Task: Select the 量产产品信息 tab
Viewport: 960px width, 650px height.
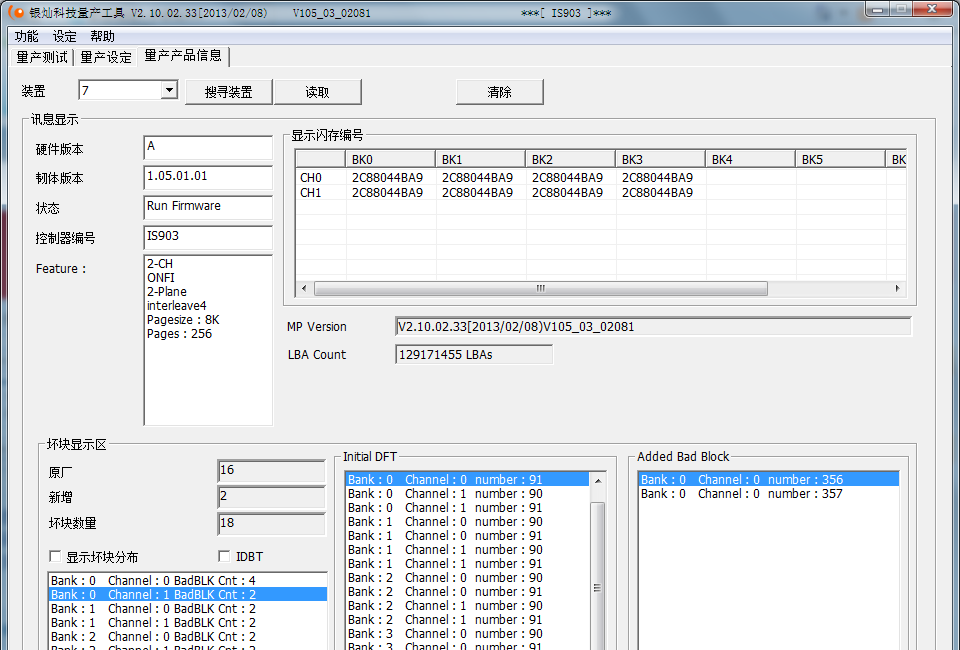Action: (x=183, y=56)
